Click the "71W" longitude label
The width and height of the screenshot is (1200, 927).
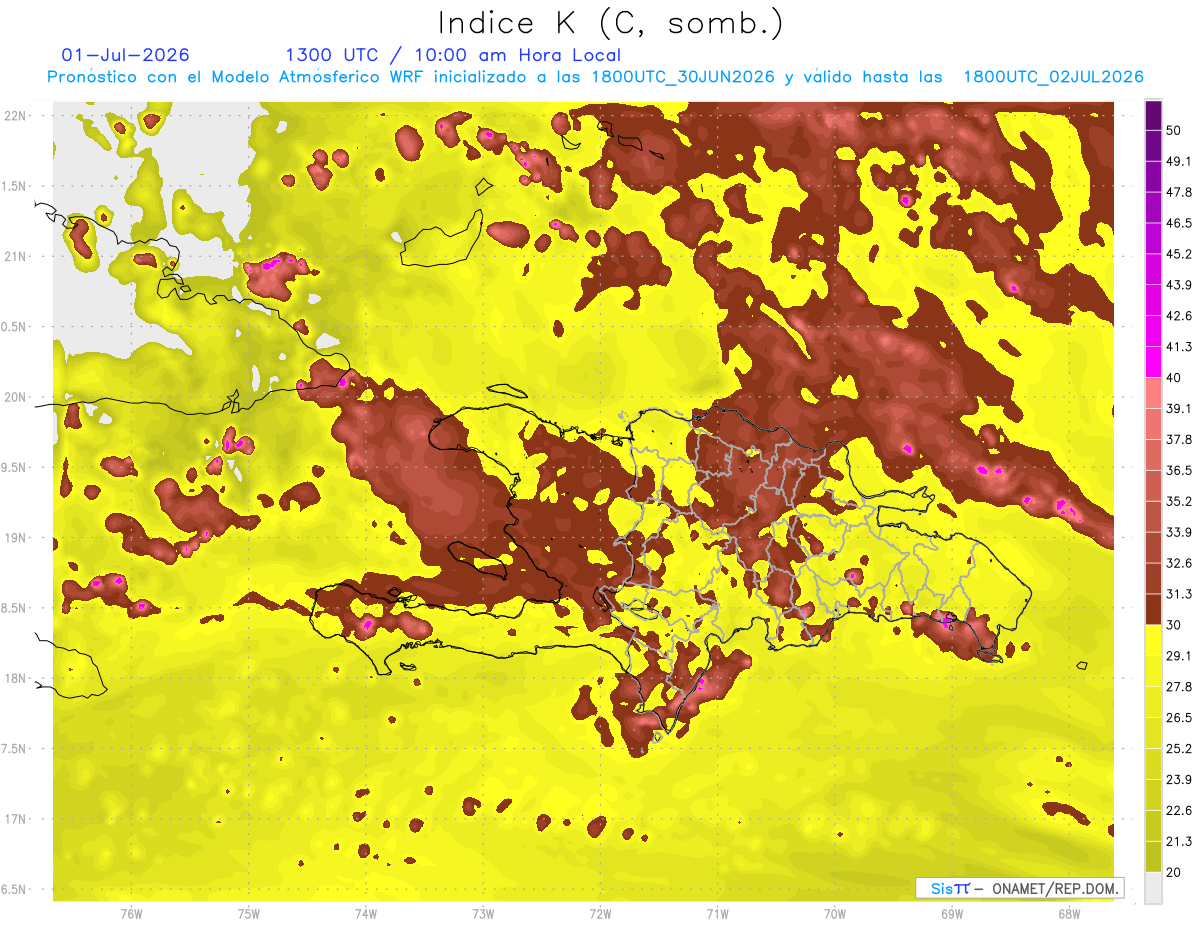click(x=717, y=913)
